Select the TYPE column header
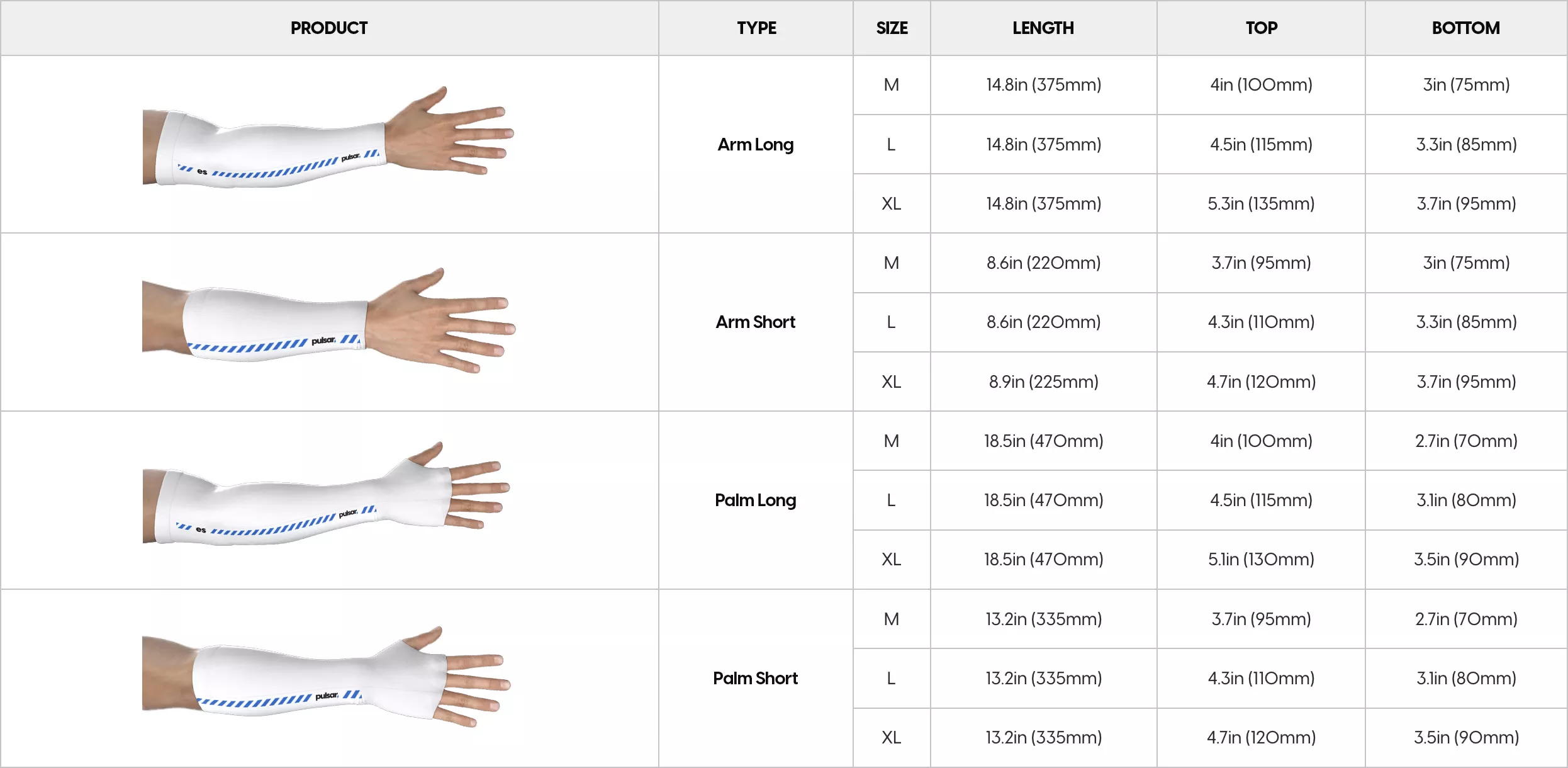Screen dimensions: 1568x768 (756, 28)
